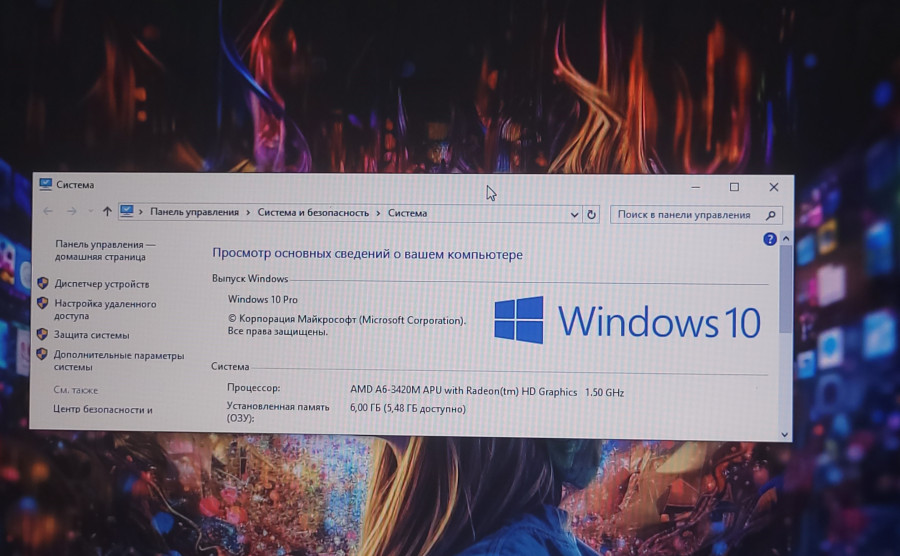Open Дополнительные параметры системы
This screenshot has width=900, height=556.
119,361
